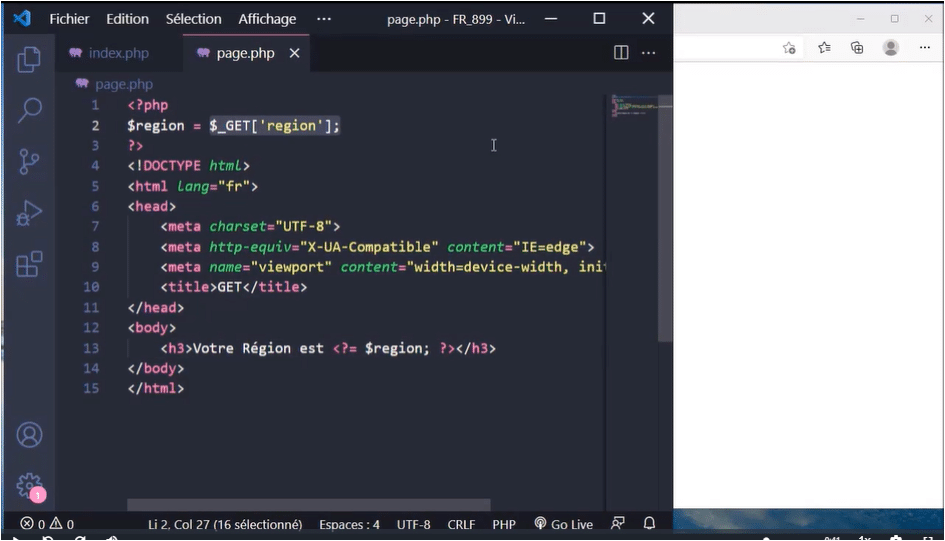Open Collections in browser window
Image resolution: width=945 pixels, height=541 pixels.
[857, 48]
